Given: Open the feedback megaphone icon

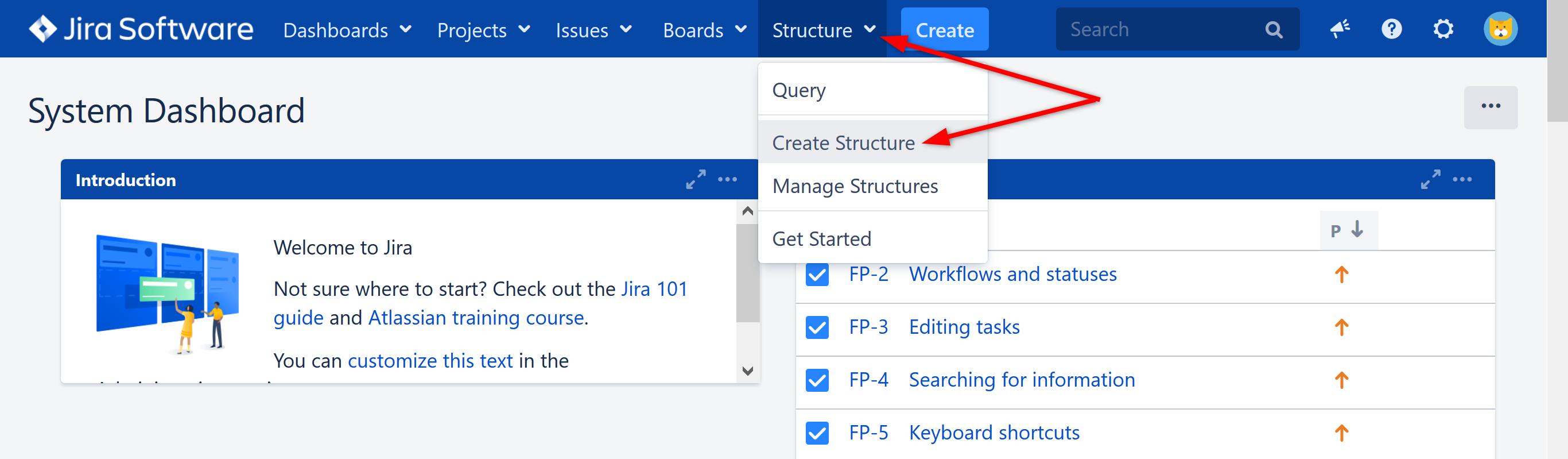Looking at the screenshot, I should click(x=1340, y=29).
